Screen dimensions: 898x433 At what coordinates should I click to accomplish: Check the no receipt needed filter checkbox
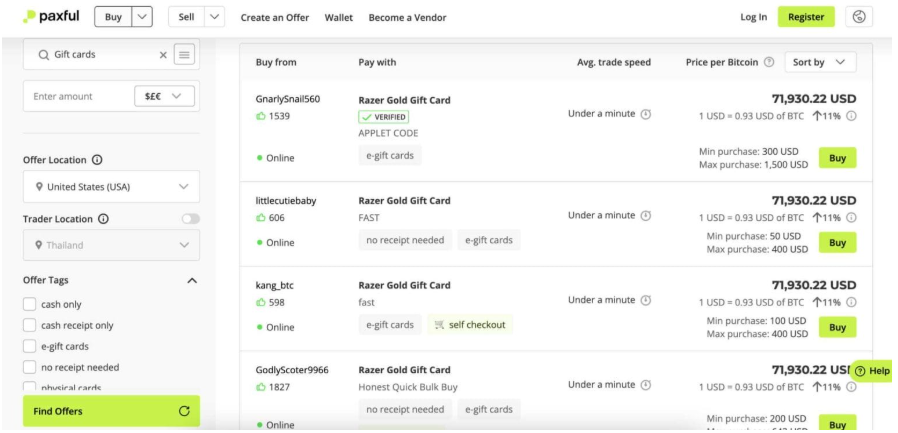[x=29, y=367]
